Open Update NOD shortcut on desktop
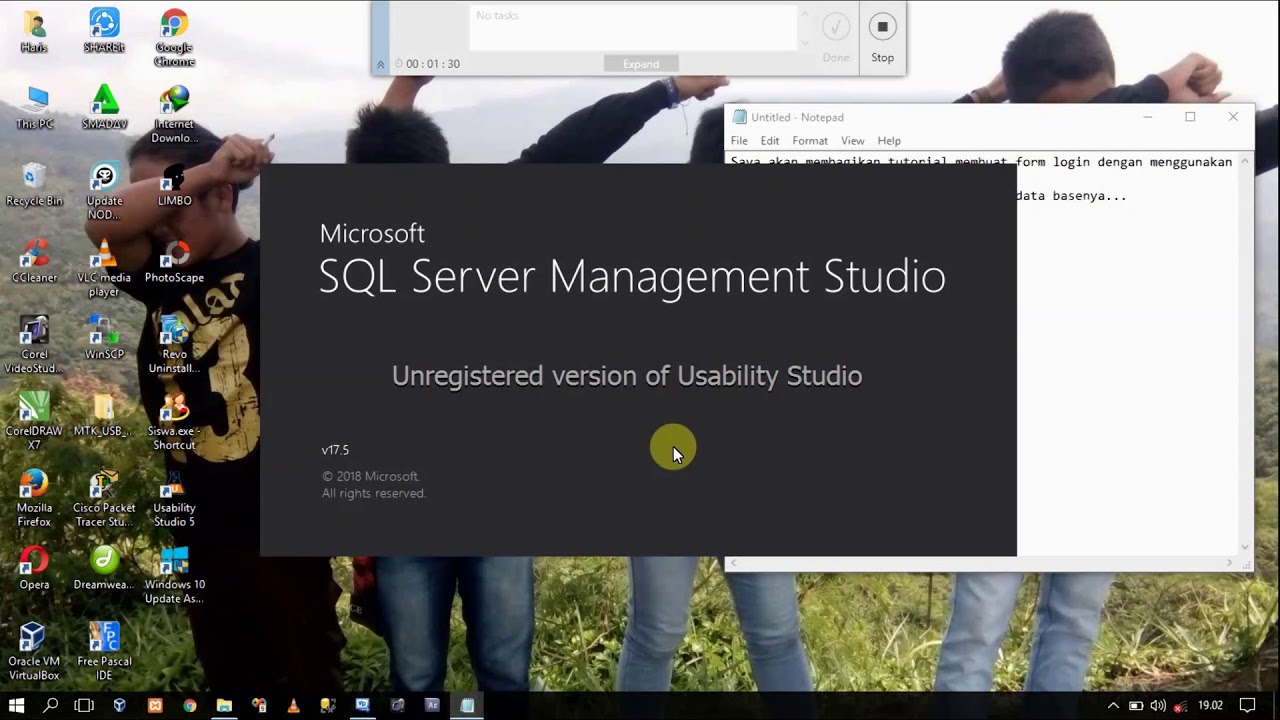 point(104,192)
